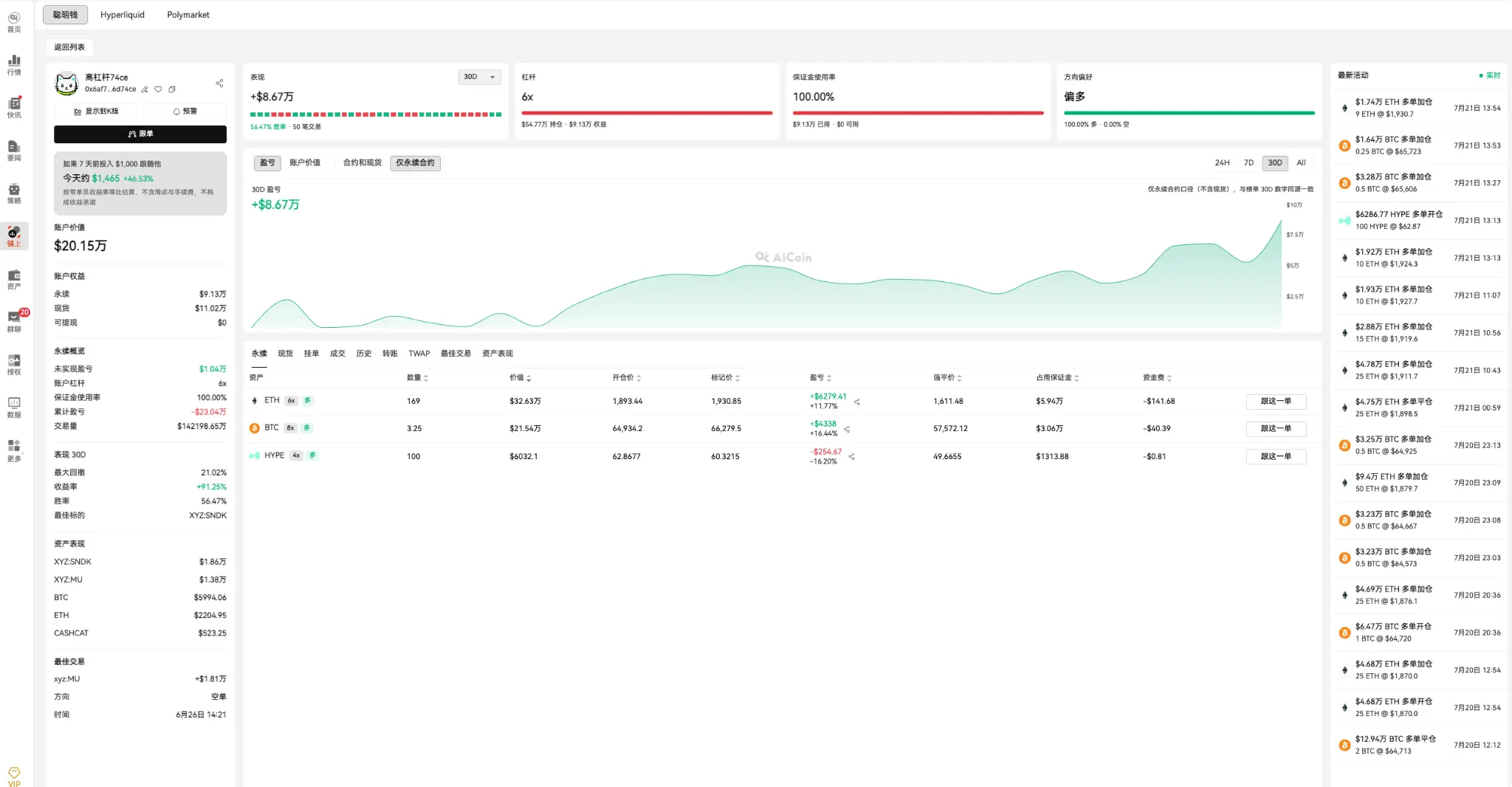
Task: Favorite this trader with the heart icon
Action: coord(158,89)
